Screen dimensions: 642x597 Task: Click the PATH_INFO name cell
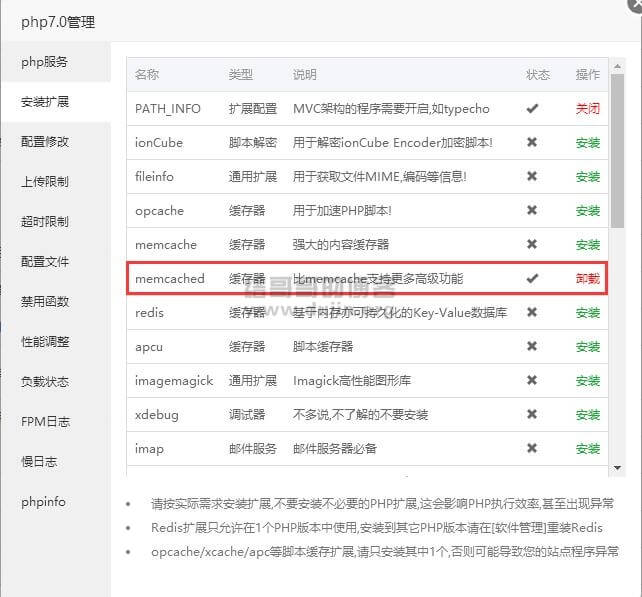point(168,109)
